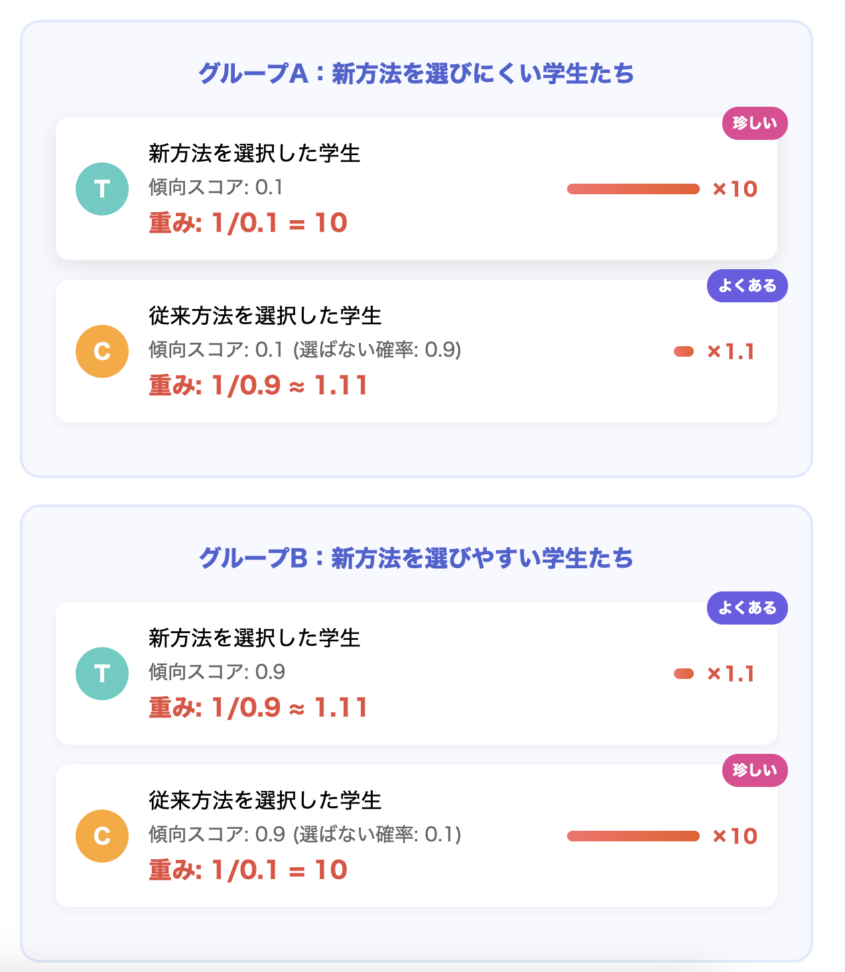This screenshot has width=845, height=972.
Task: Click 重み: 1/0.9 ≈ 1.11 text in Group B
Action: click(x=259, y=708)
